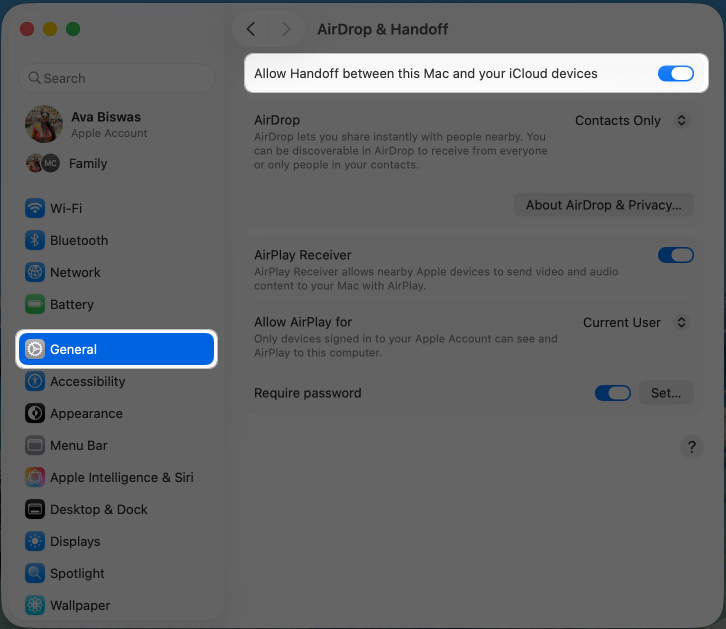
Task: Open Appearance settings
Action: pos(116,413)
